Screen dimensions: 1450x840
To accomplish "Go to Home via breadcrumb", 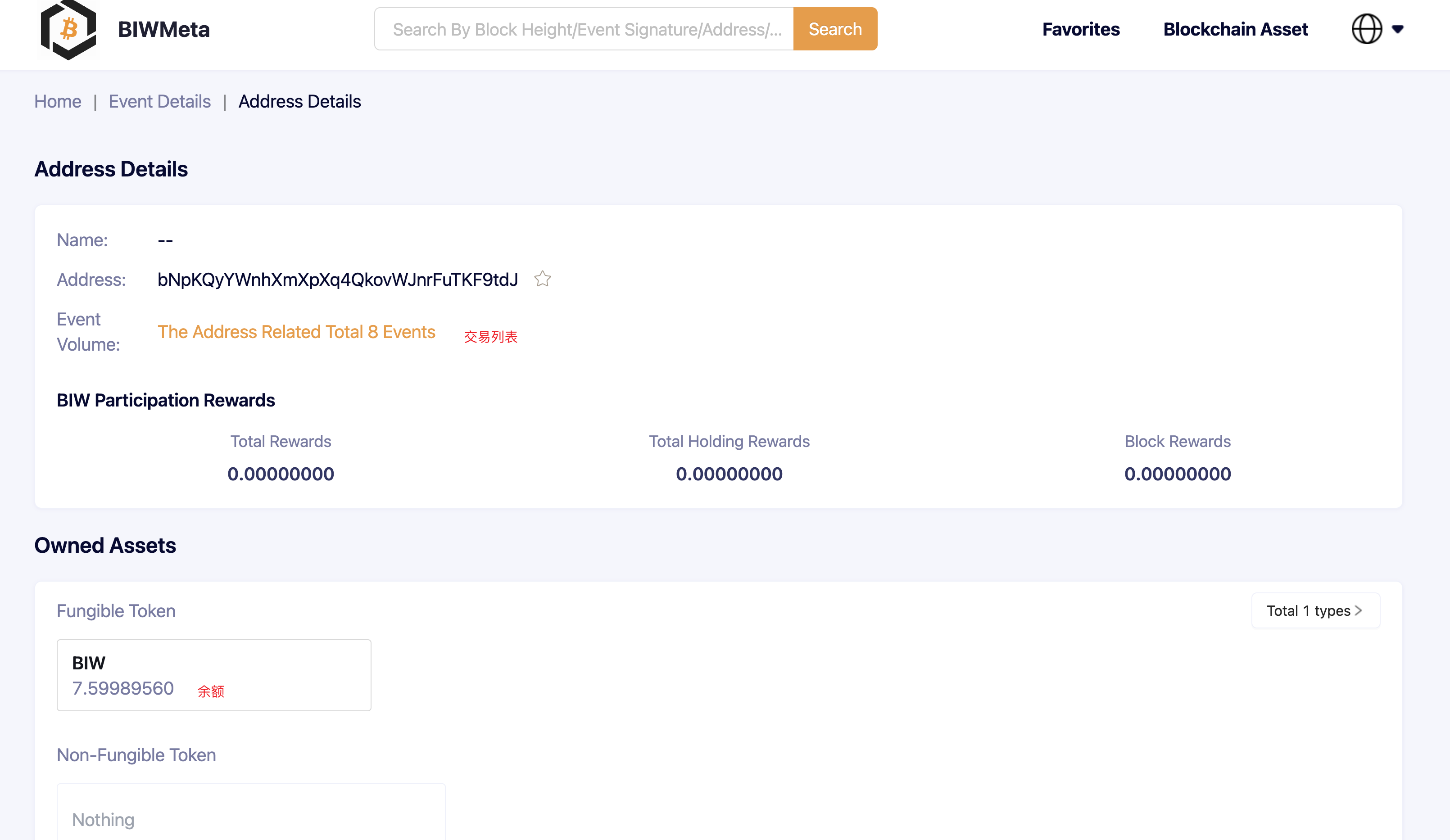I will click(x=58, y=101).
